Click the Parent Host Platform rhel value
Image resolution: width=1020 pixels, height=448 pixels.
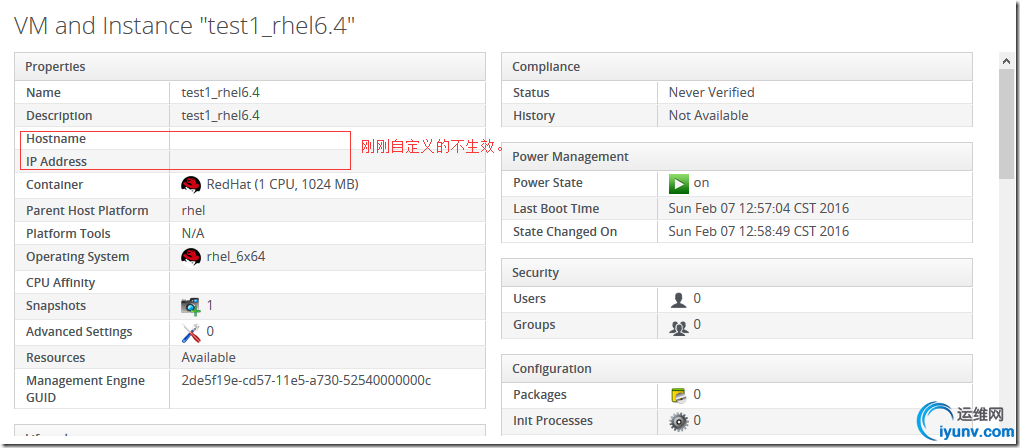click(x=193, y=210)
